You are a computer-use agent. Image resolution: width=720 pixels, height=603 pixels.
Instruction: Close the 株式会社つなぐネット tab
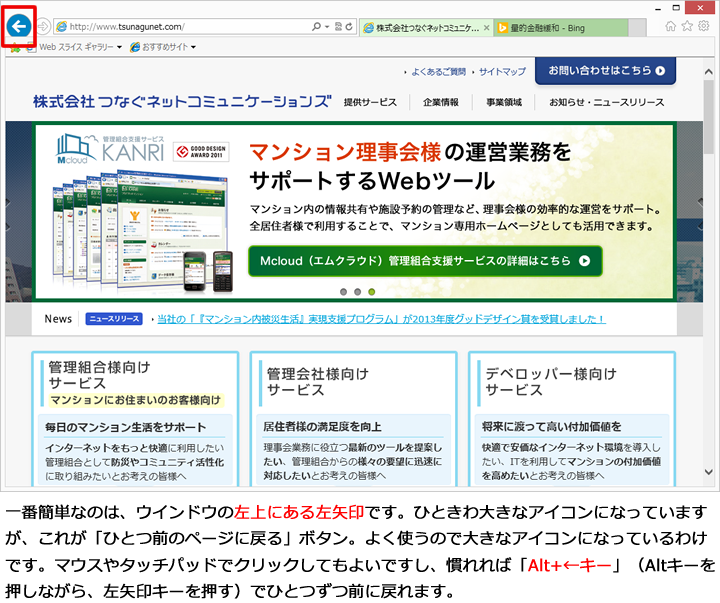pyautogui.click(x=487, y=28)
